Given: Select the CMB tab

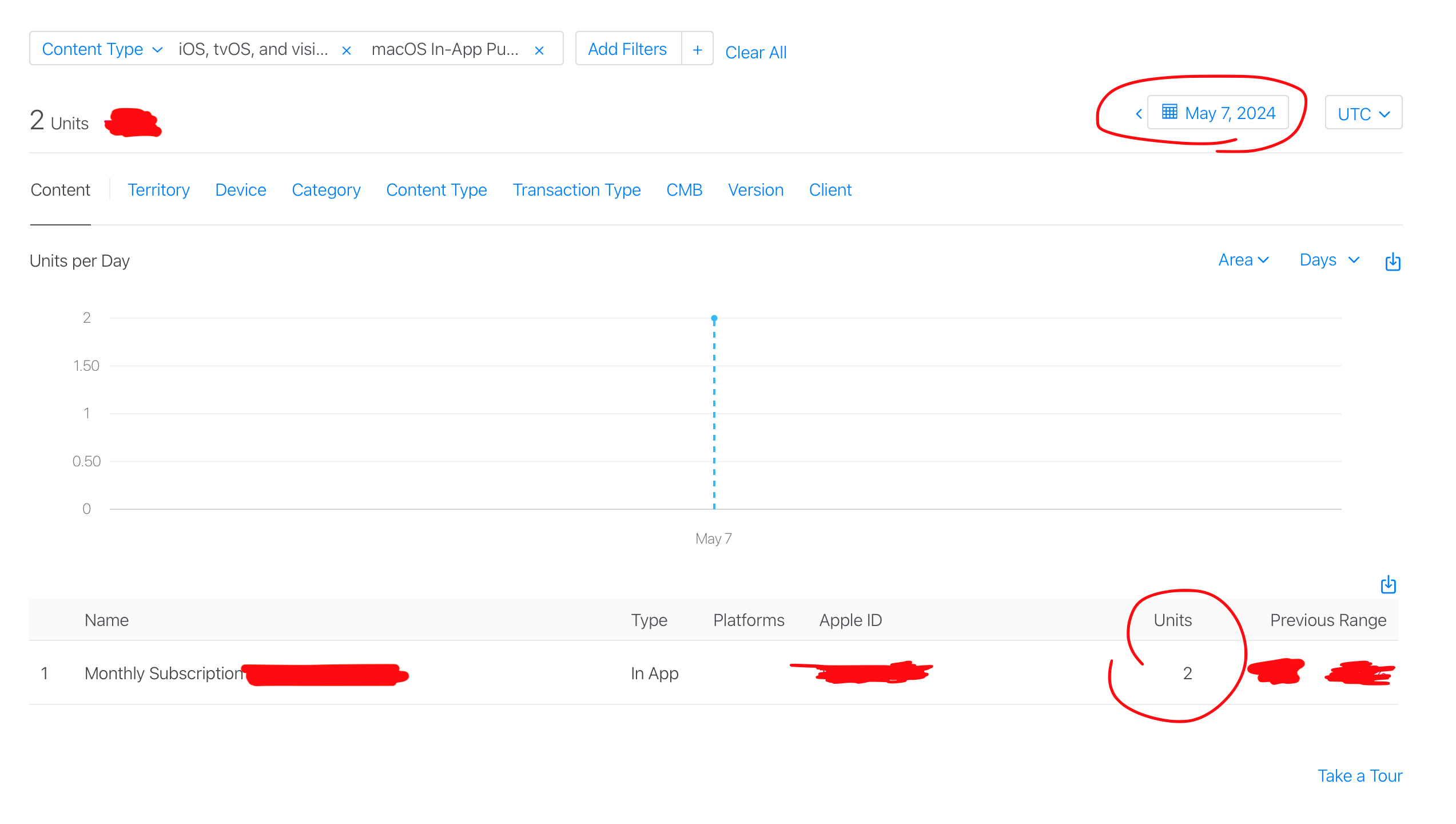Looking at the screenshot, I should pos(684,190).
